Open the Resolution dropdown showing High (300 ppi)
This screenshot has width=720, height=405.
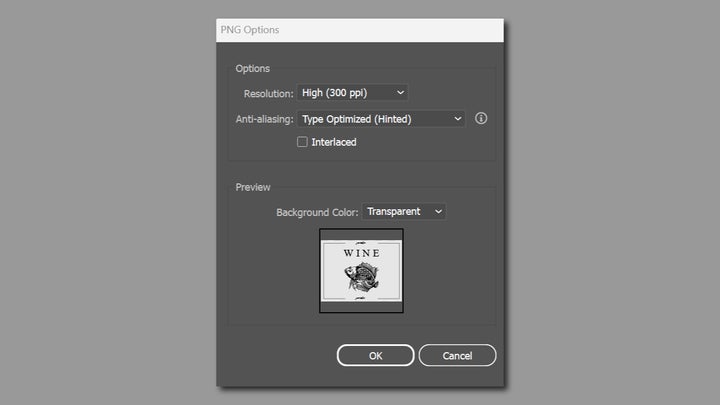click(x=351, y=93)
